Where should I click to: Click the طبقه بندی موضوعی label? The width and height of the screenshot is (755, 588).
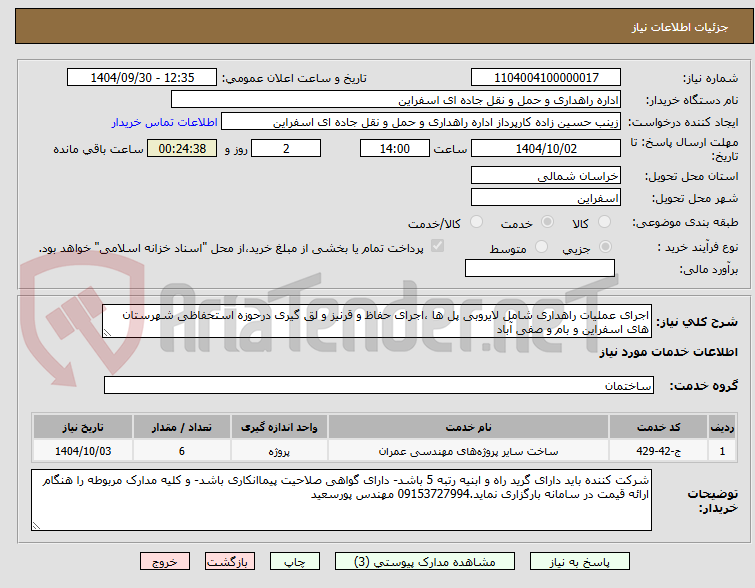click(685, 222)
